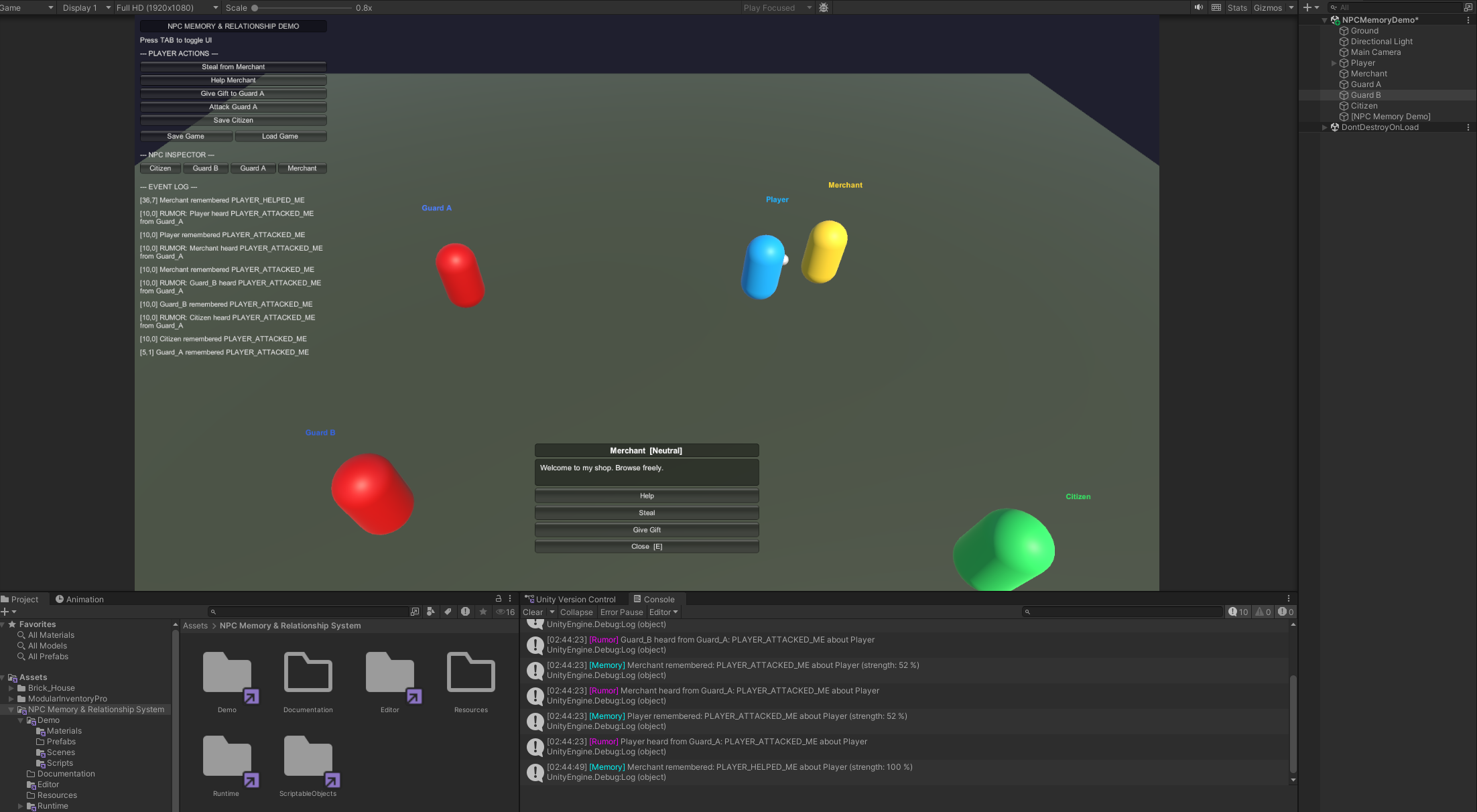Click the Help dialog option
This screenshot has width=1477, height=812.
[647, 496]
